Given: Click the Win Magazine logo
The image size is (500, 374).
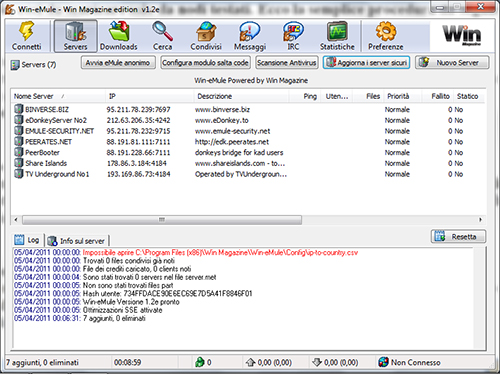Looking at the screenshot, I should 462,35.
